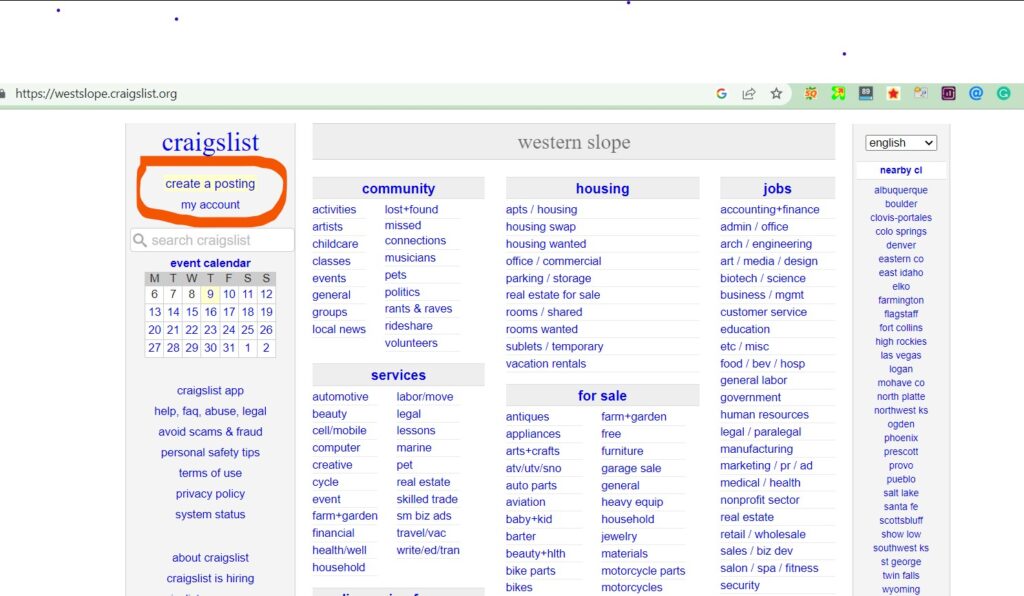Open antiques for sale
The width and height of the screenshot is (1024, 596).
(x=527, y=416)
